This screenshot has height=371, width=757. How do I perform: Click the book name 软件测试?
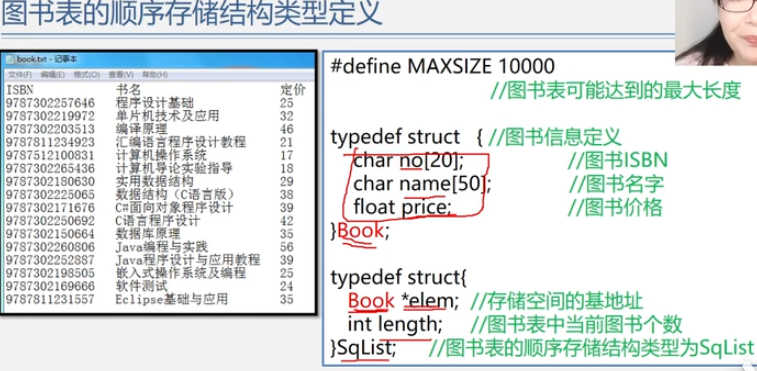(141, 286)
